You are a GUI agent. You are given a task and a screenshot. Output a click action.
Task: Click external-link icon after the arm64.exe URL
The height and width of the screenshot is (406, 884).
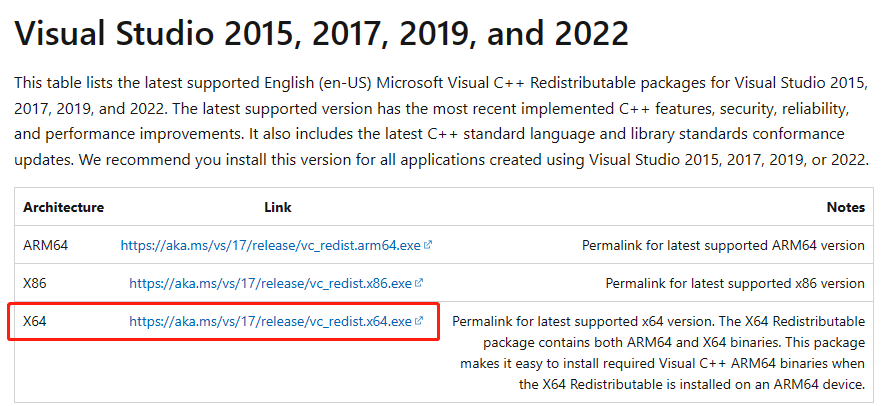pyautogui.click(x=428, y=245)
